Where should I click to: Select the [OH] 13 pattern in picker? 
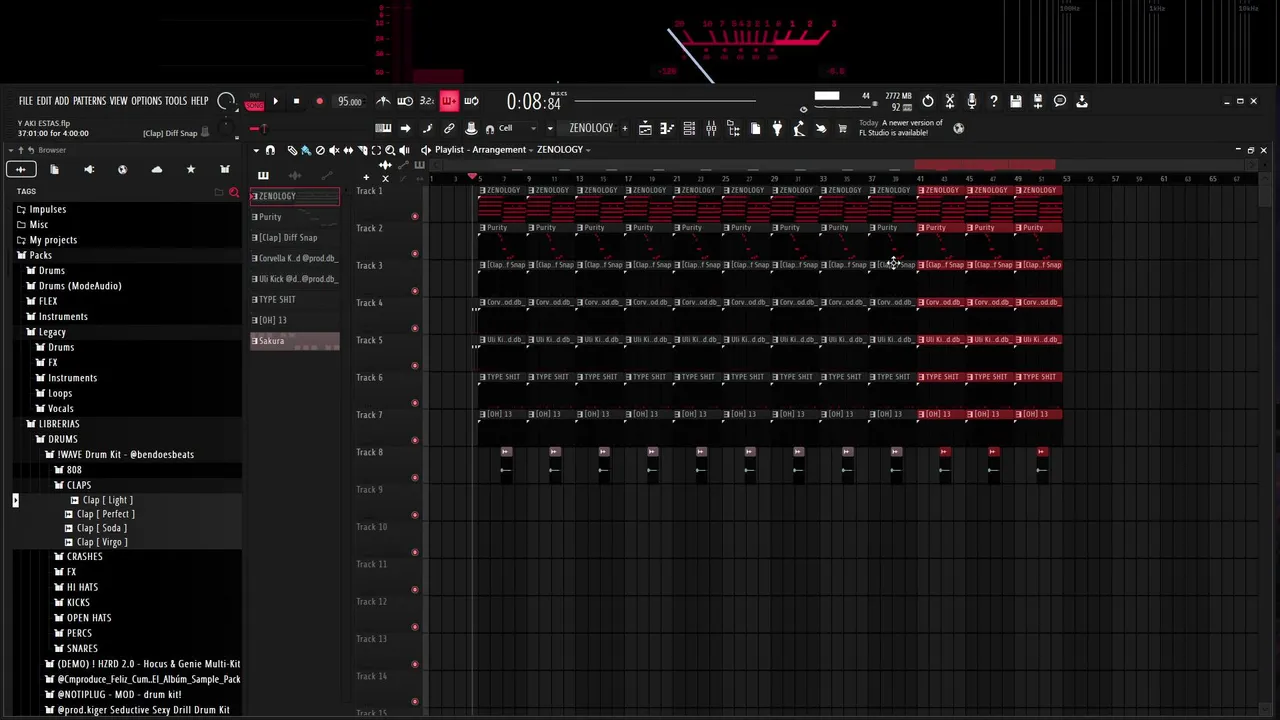coord(295,320)
